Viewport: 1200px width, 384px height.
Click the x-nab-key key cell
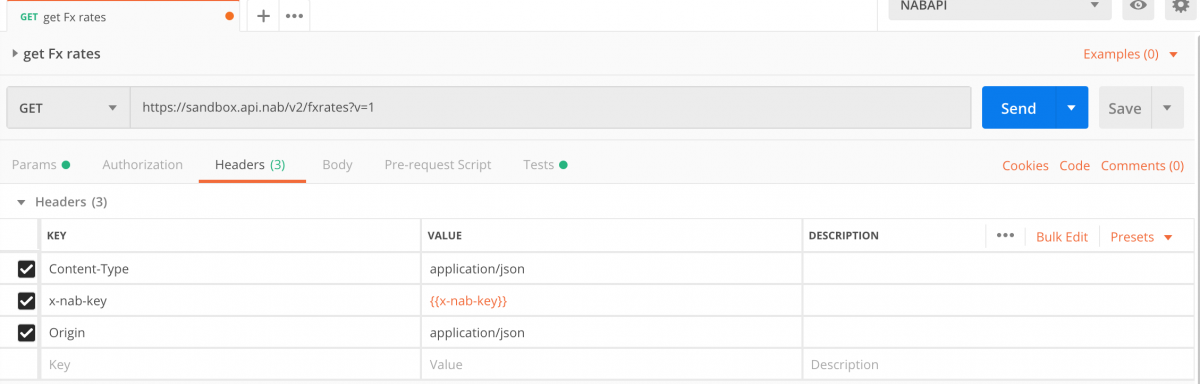pos(231,301)
